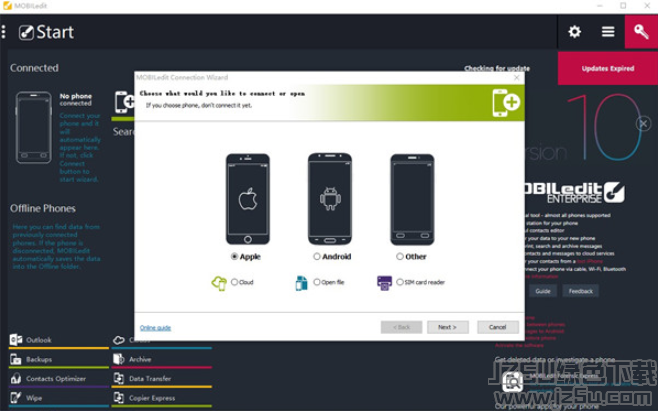Viewport: 658px width, 411px height.
Task: Dismiss the version 10 banner close icon
Action: [x=643, y=123]
